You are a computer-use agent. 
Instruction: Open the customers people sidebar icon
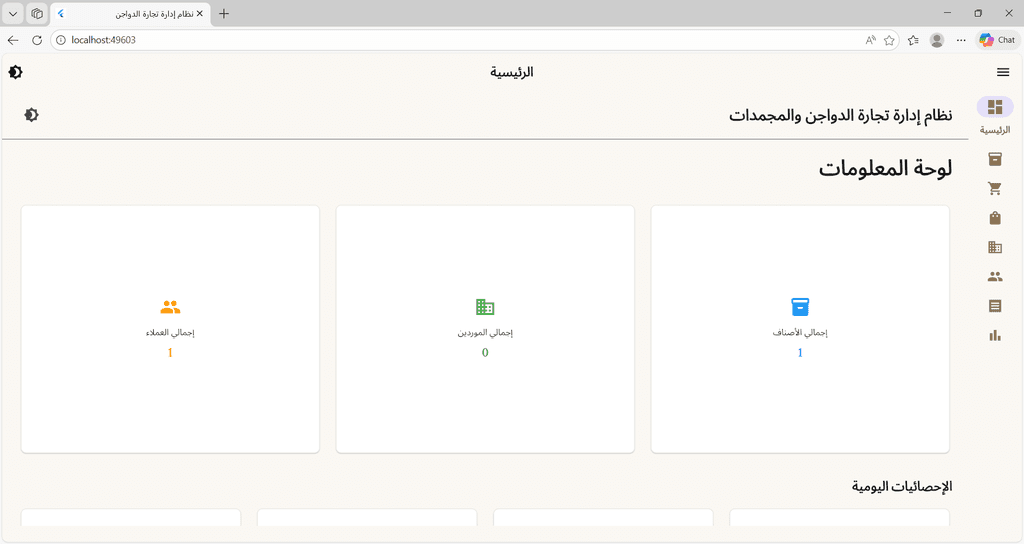tap(995, 277)
